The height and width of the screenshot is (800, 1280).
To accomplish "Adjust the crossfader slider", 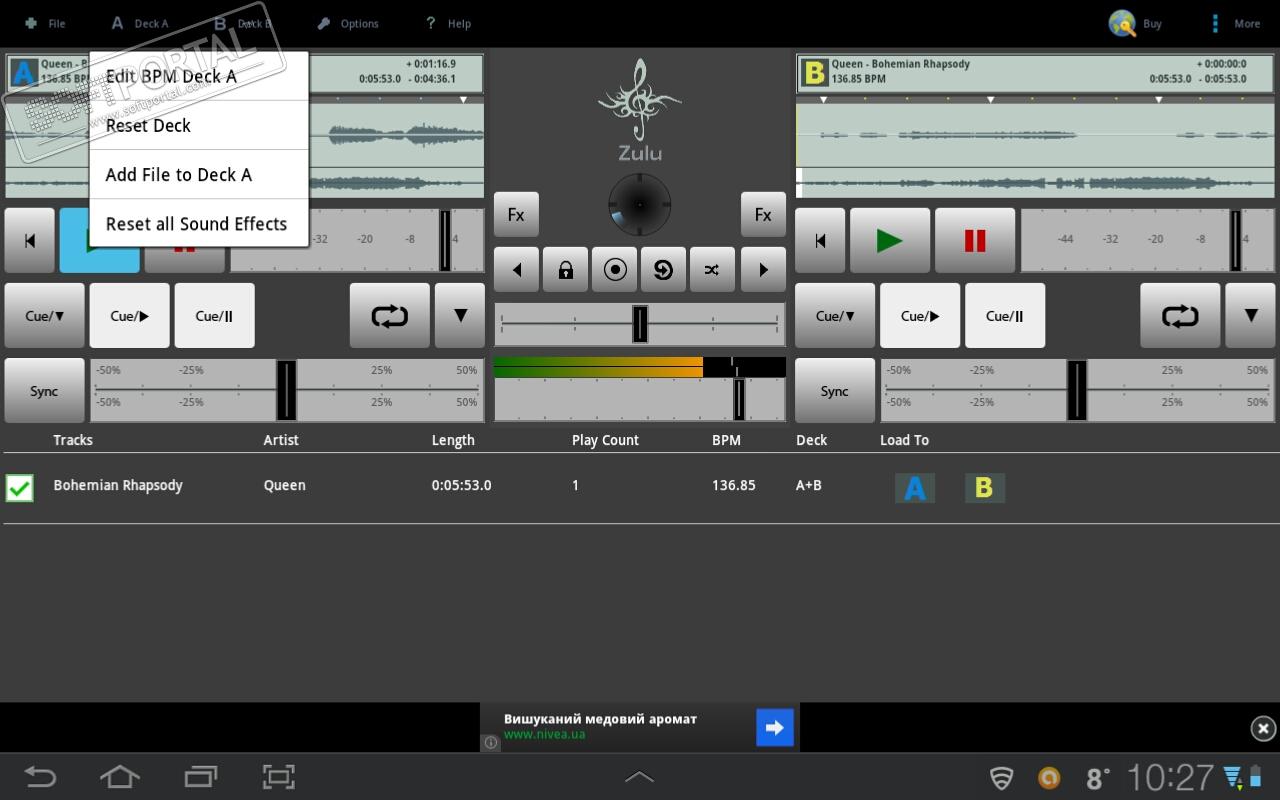I will tap(640, 324).
